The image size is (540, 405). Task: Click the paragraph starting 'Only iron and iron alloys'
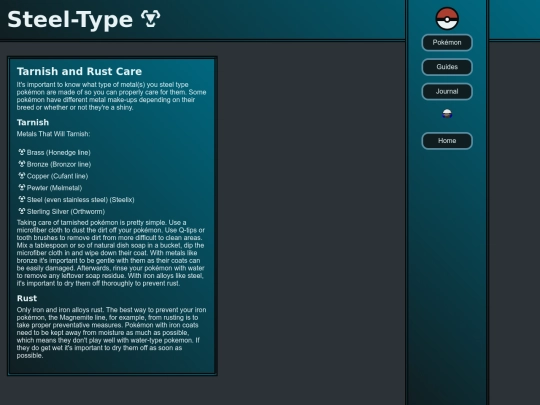(x=112, y=333)
